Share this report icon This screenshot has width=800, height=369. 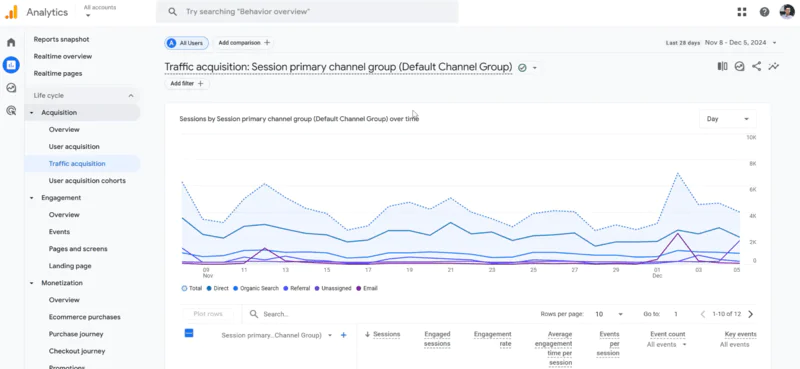coord(757,66)
